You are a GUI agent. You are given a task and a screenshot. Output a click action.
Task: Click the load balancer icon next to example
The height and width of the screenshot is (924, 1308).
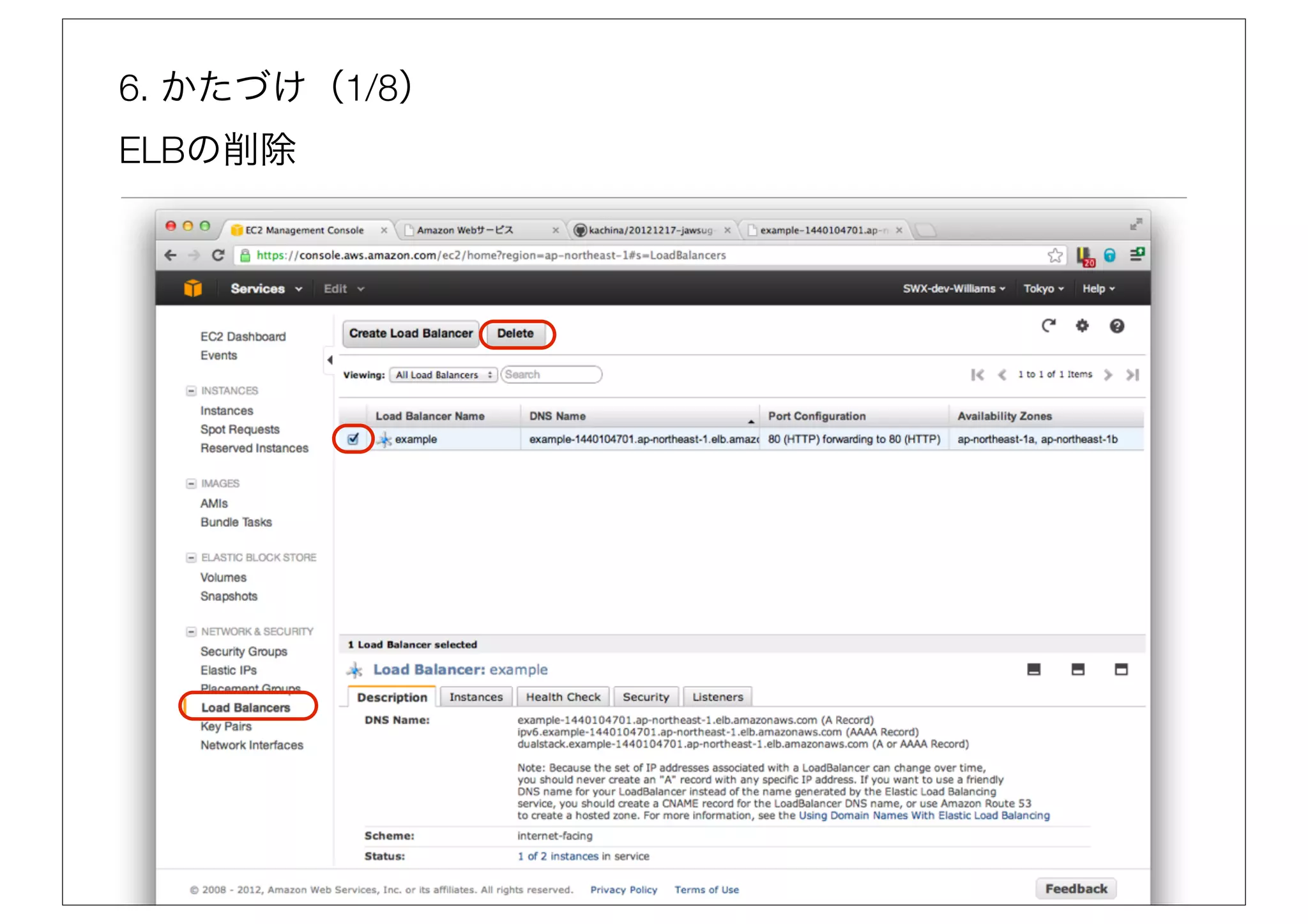(384, 439)
